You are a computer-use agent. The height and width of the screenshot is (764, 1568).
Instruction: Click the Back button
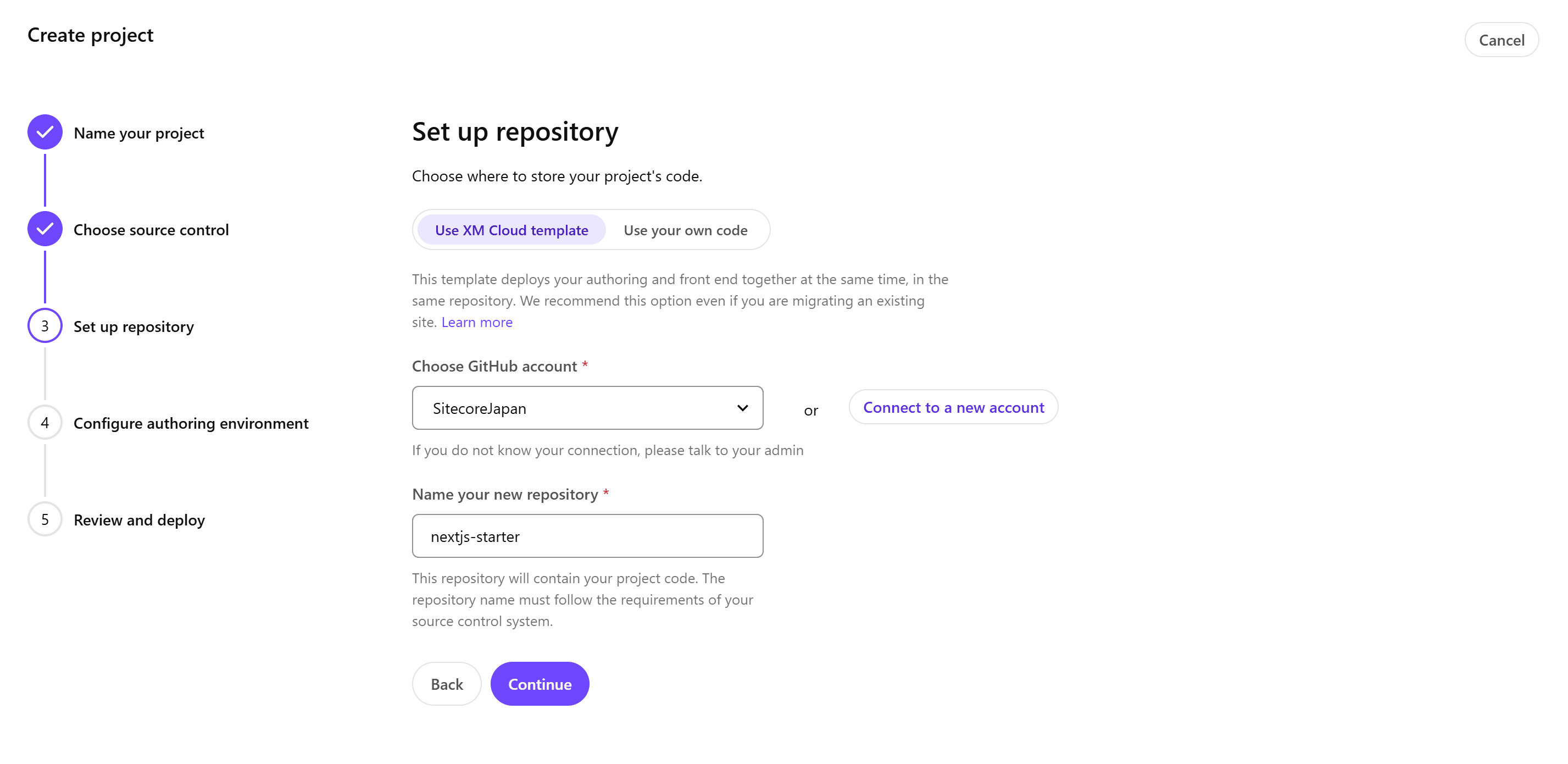point(446,684)
